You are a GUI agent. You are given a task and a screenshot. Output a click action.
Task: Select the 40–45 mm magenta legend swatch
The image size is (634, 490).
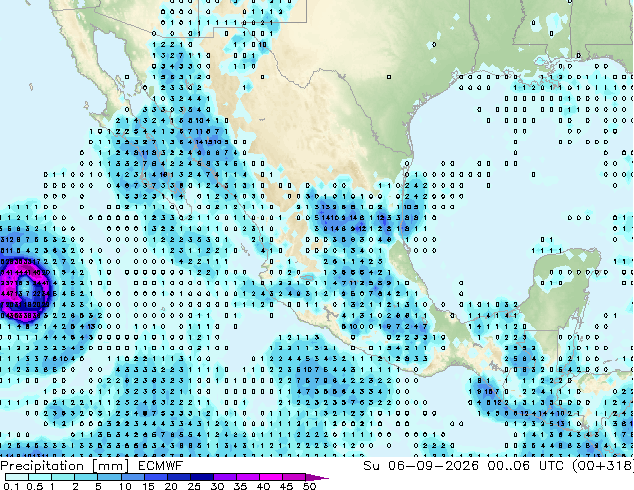pyautogui.click(x=270, y=477)
